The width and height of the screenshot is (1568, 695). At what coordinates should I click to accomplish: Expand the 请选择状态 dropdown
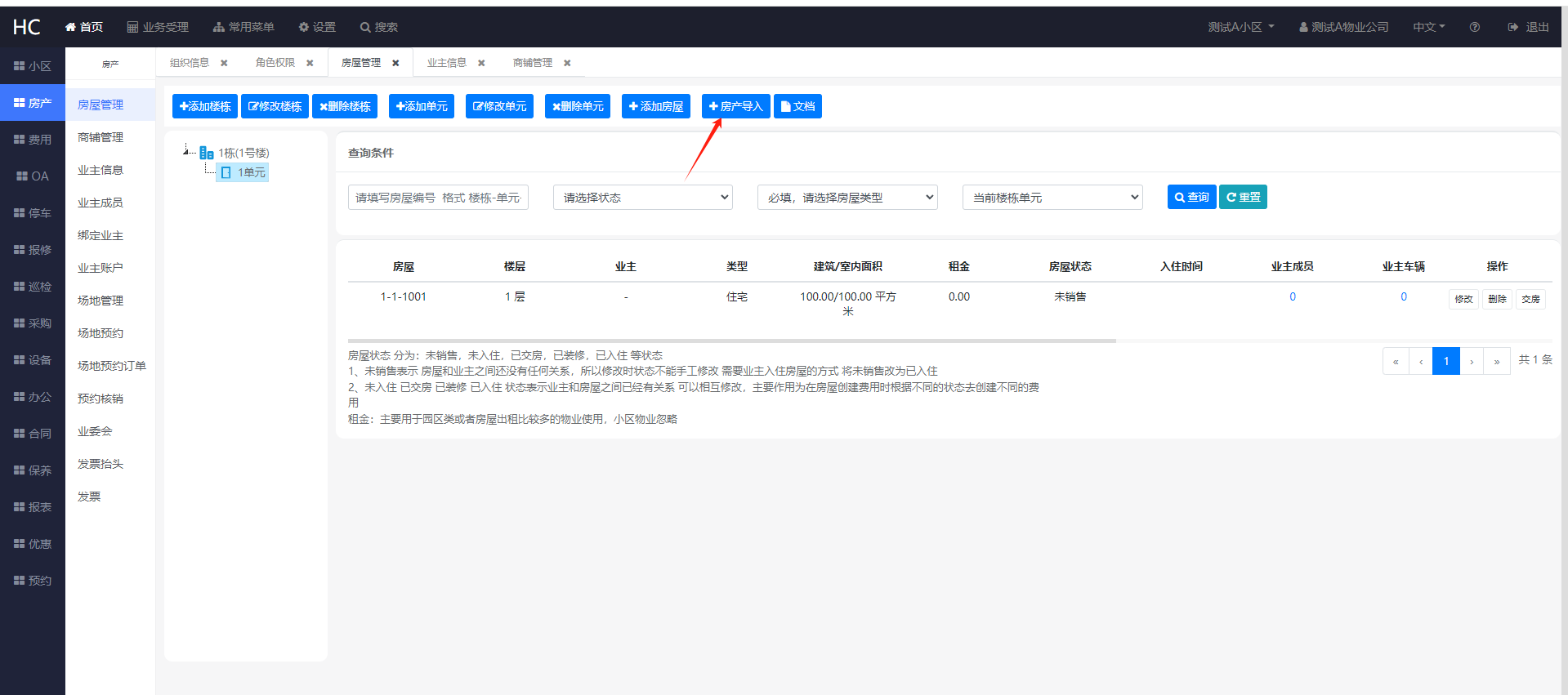tap(642, 198)
